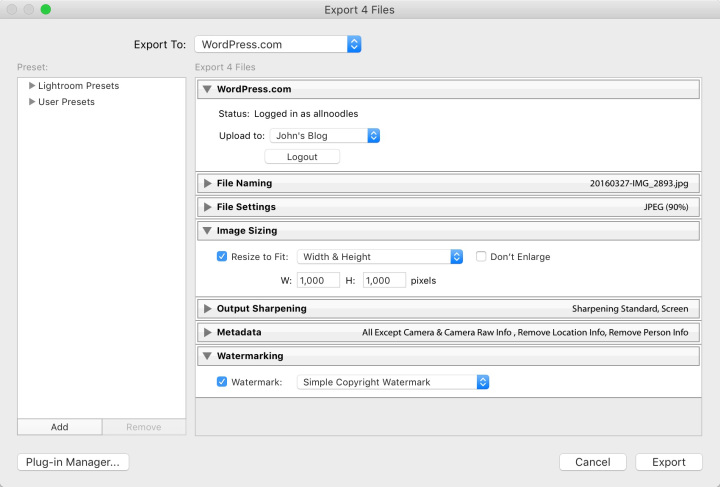This screenshot has height=487, width=720.
Task: Collapse the WordPress.com section triangle
Action: [x=207, y=89]
